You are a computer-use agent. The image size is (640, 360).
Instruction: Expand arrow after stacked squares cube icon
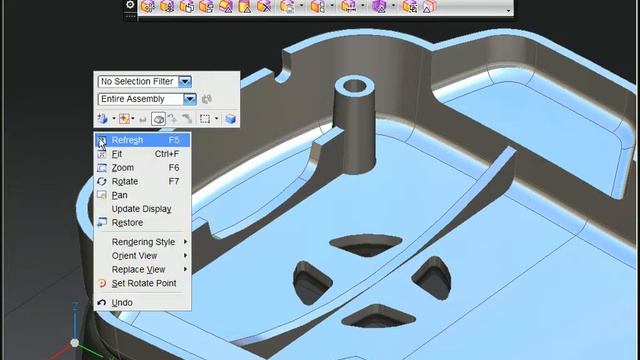pos(332,6)
